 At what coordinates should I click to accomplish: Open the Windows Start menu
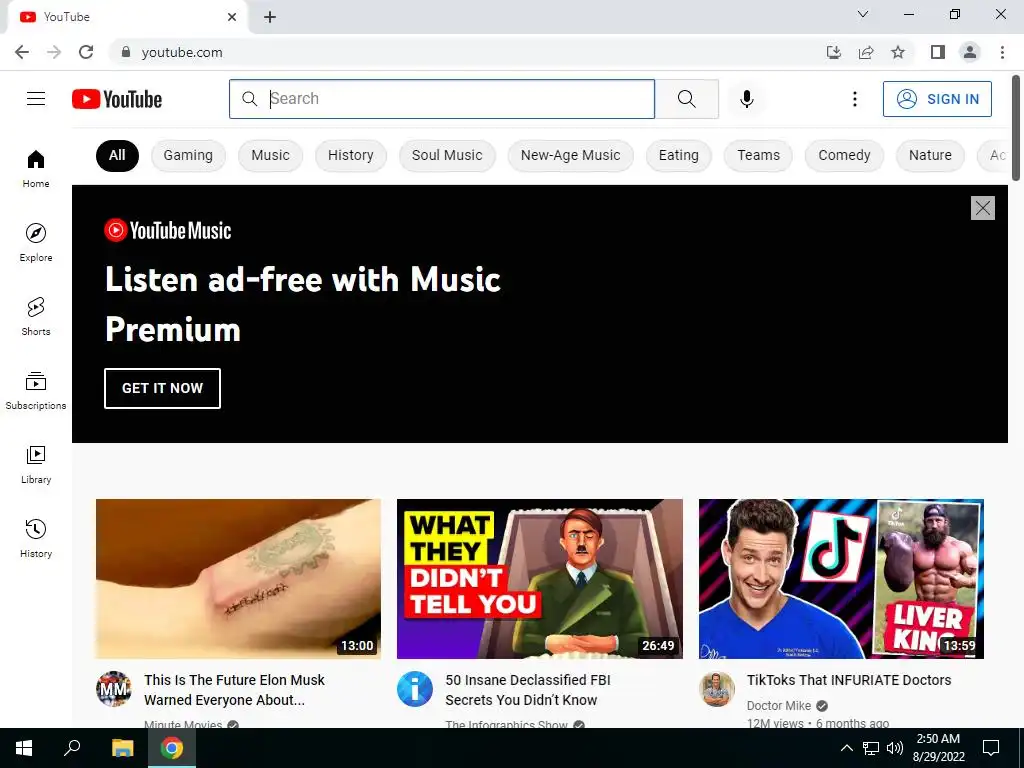point(24,748)
